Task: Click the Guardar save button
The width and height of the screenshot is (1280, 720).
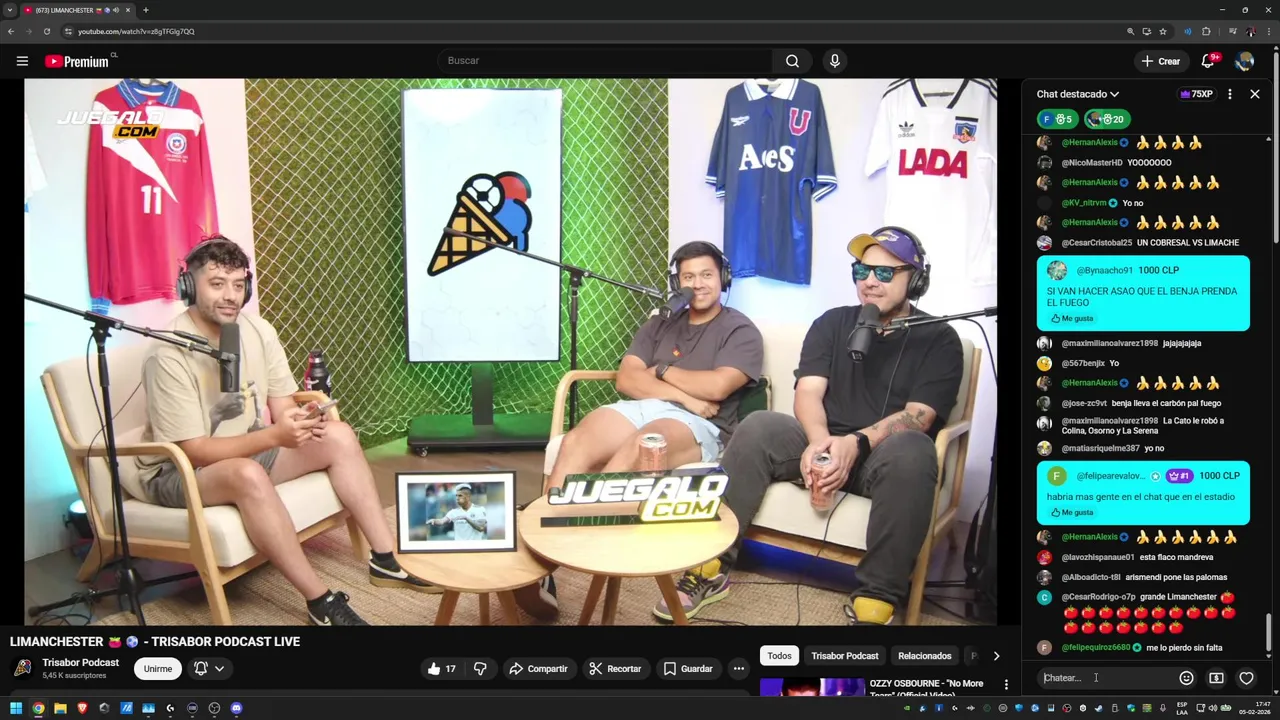Action: click(688, 669)
